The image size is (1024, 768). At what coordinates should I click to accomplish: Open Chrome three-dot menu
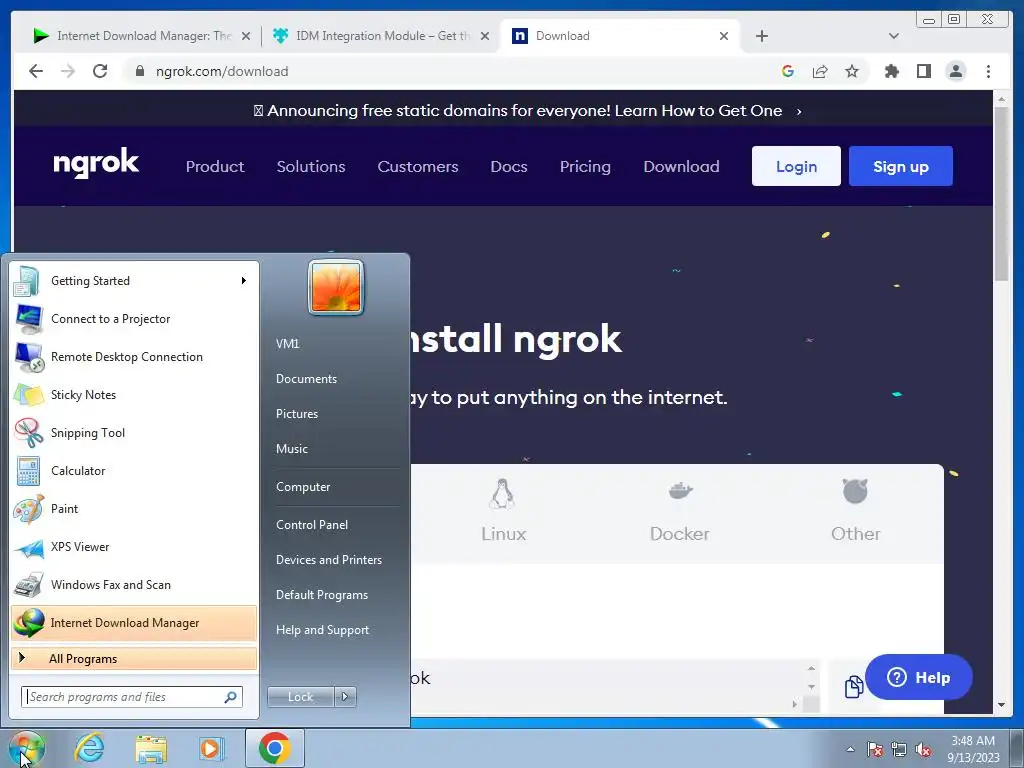988,71
